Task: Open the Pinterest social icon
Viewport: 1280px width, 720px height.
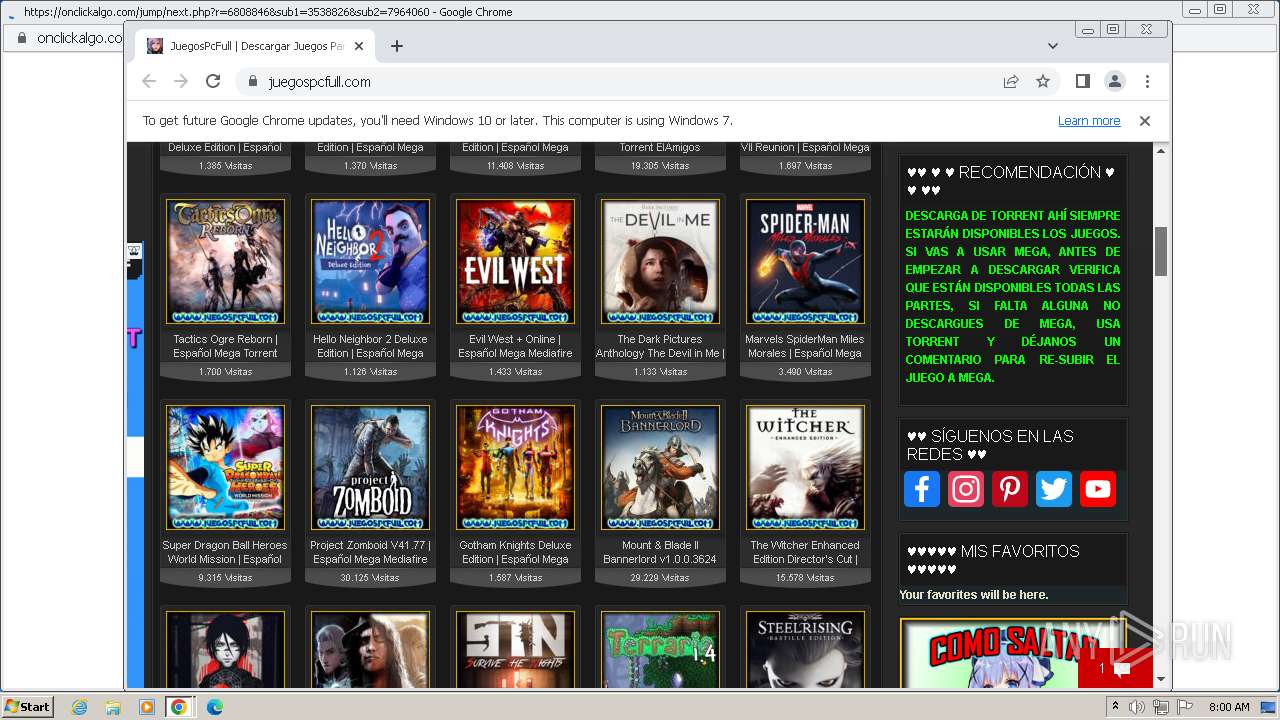Action: 1010,489
